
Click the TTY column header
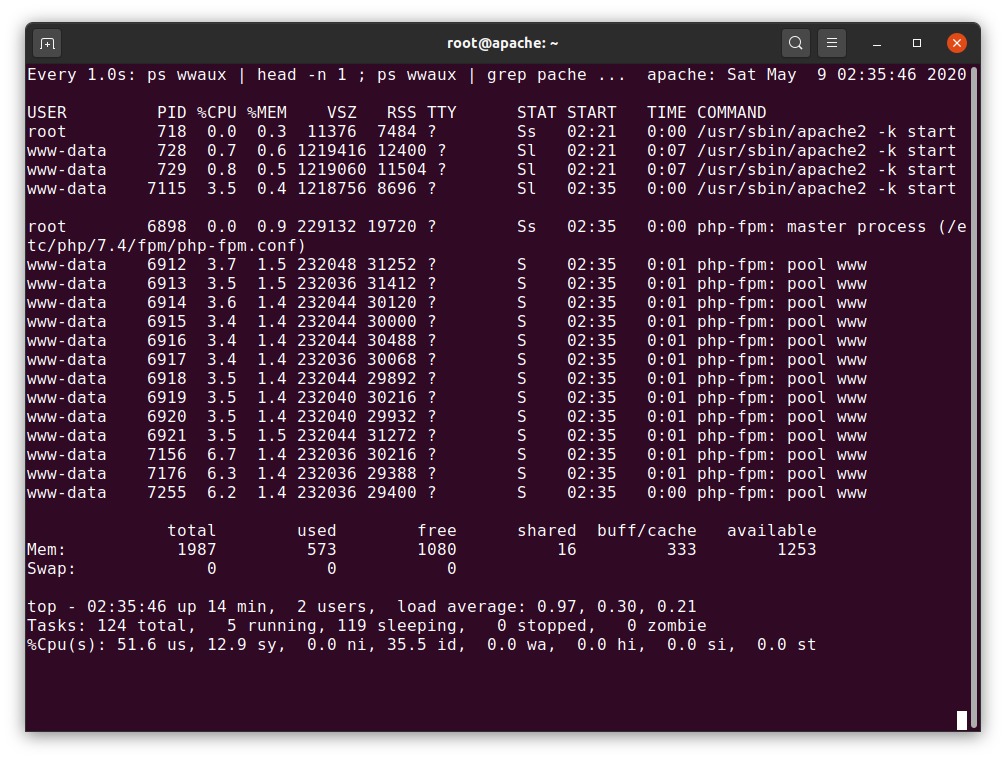tap(441, 112)
